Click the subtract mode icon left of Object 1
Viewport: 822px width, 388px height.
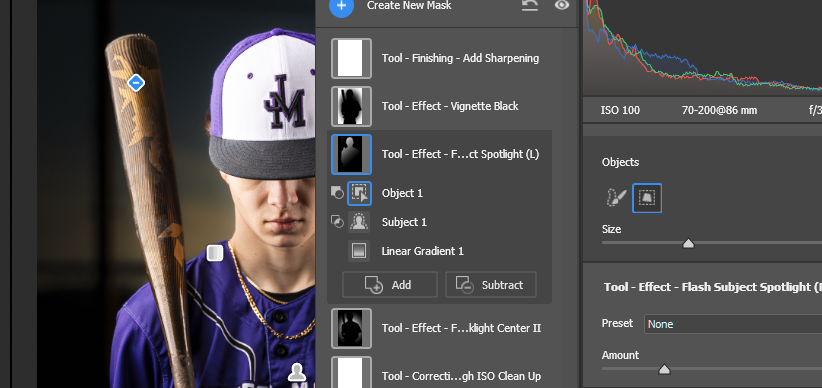pos(338,193)
